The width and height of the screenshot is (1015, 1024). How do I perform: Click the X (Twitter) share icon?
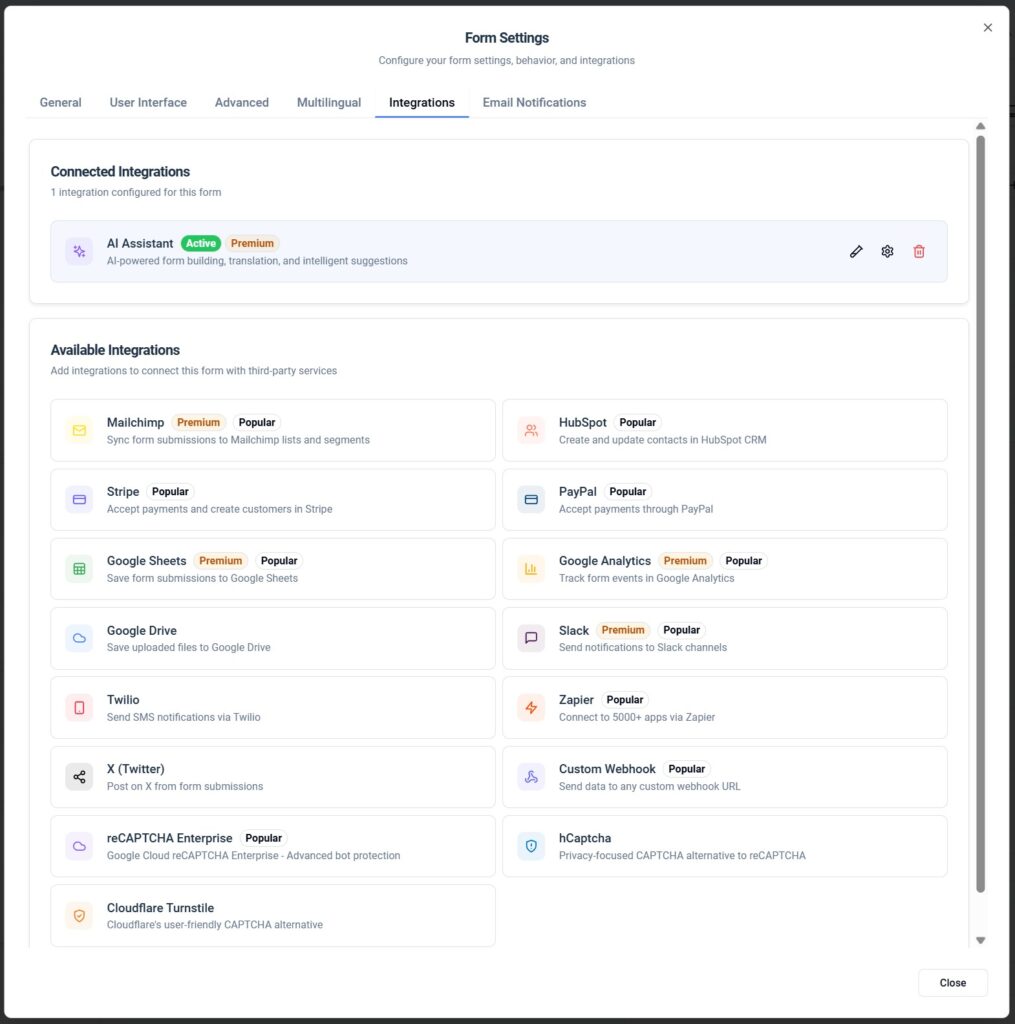click(79, 777)
